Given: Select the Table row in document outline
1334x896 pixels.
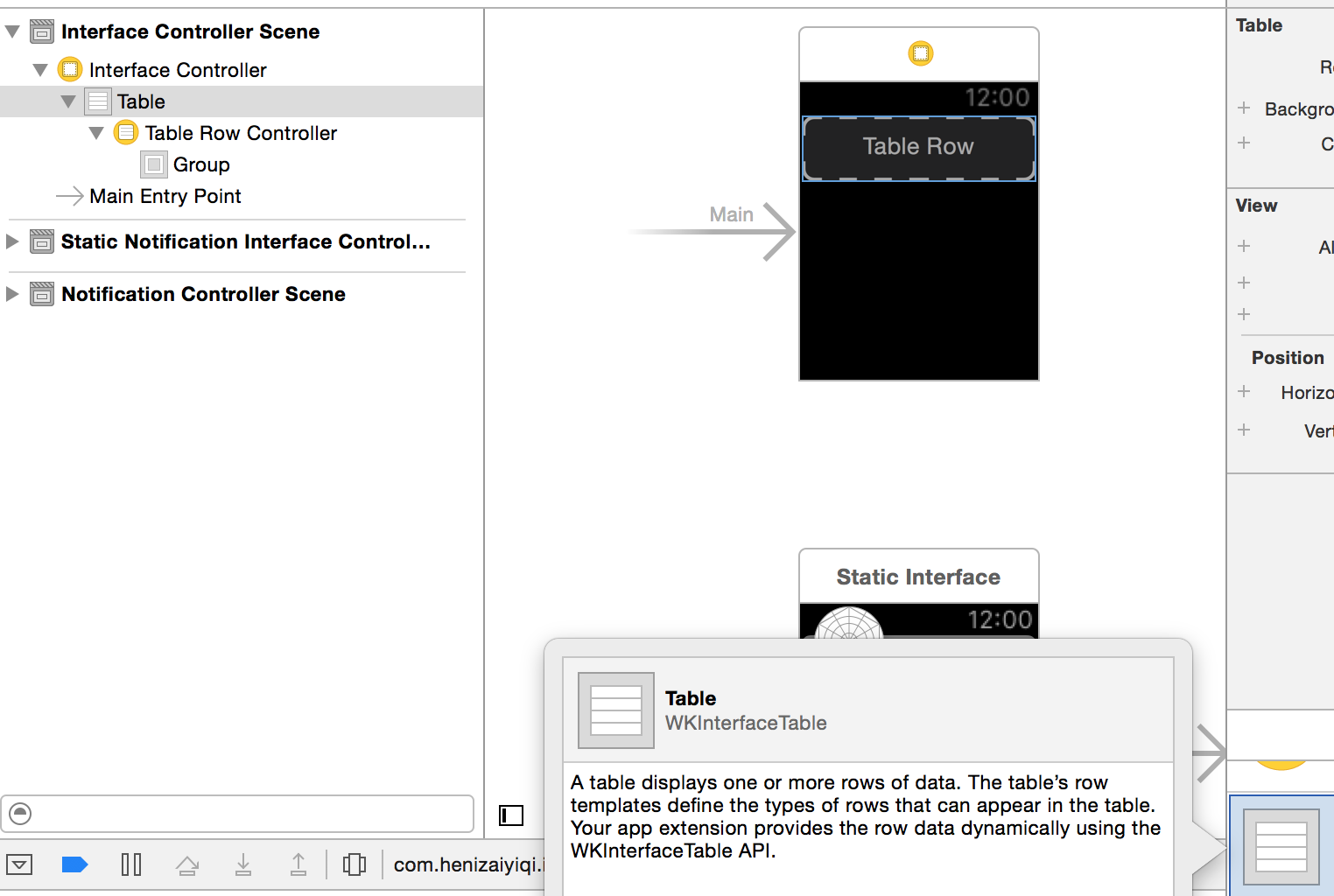Looking at the screenshot, I should [x=242, y=101].
